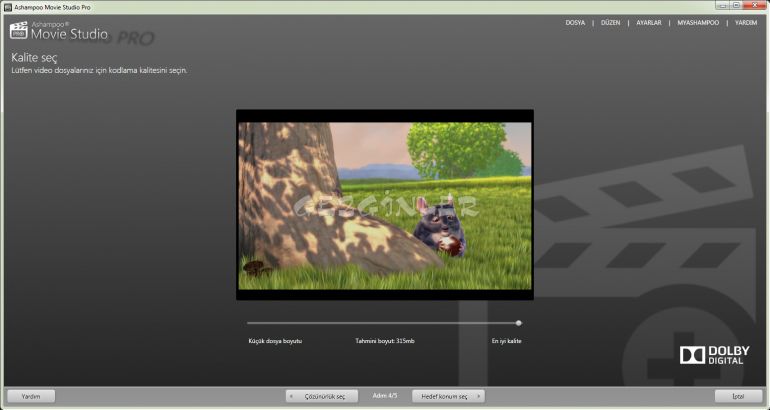The height and width of the screenshot is (410, 770).
Task: Click the 'Tahmini boyut: 315mb' text
Action: click(x=385, y=341)
